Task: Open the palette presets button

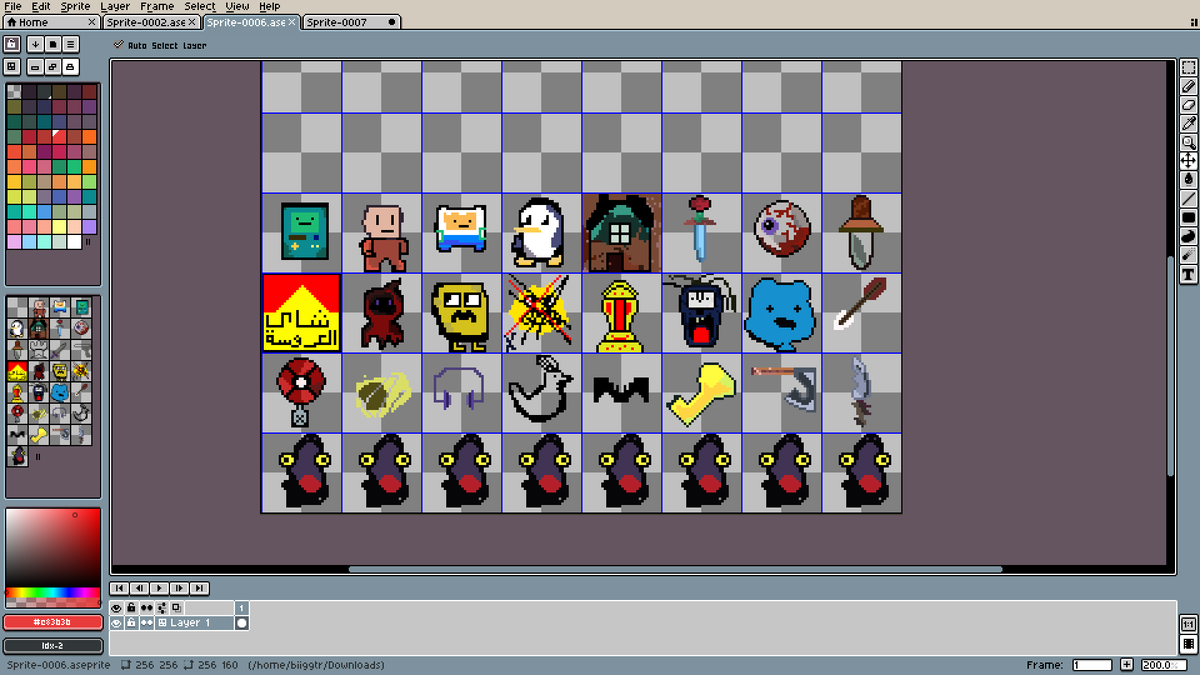Action: (53, 44)
